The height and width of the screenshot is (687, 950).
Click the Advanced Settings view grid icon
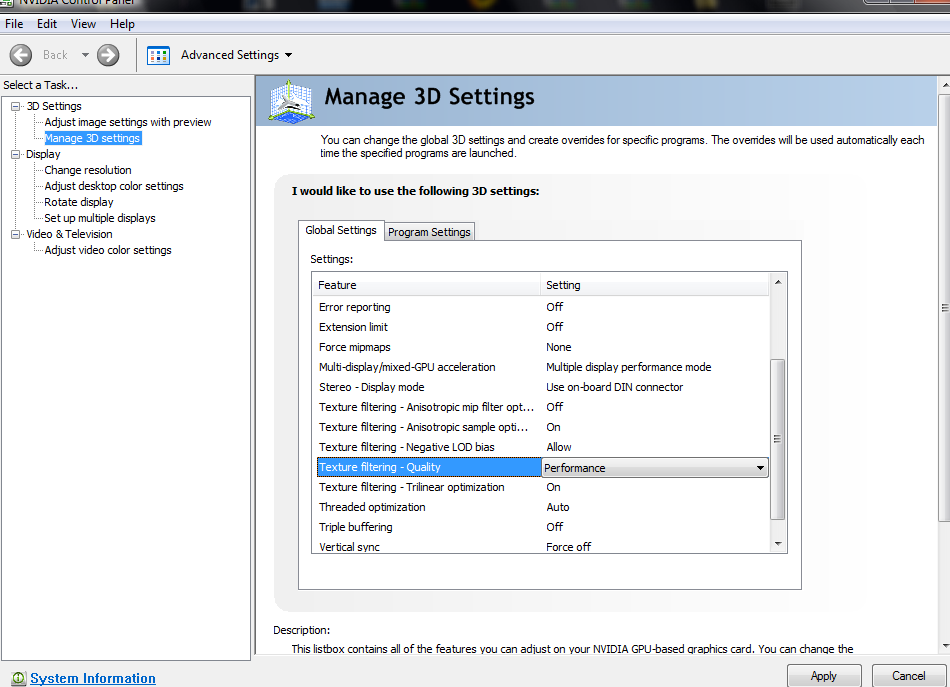click(x=158, y=55)
